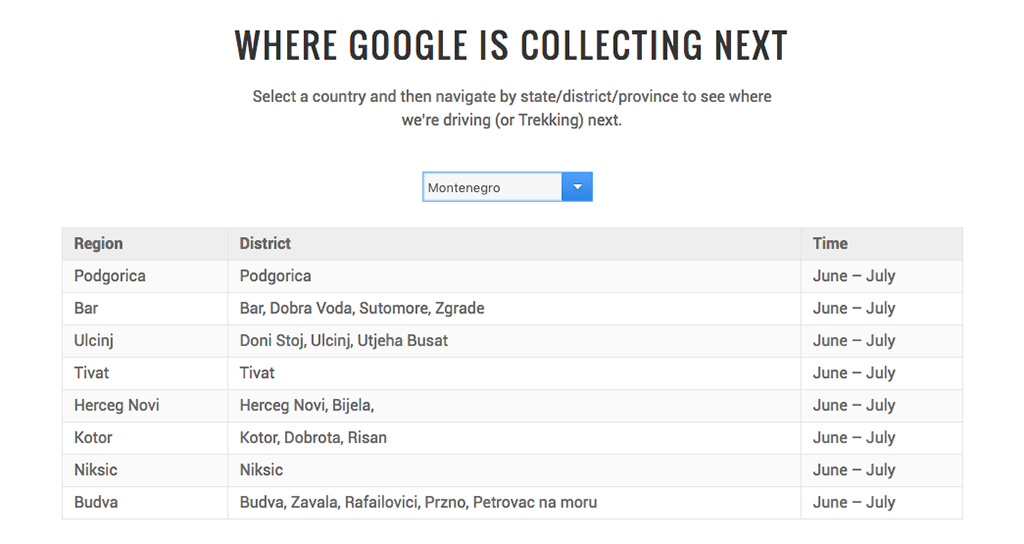The image size is (1024, 544).
Task: Select the Bar region cell
Action: pyautogui.click(x=145, y=308)
